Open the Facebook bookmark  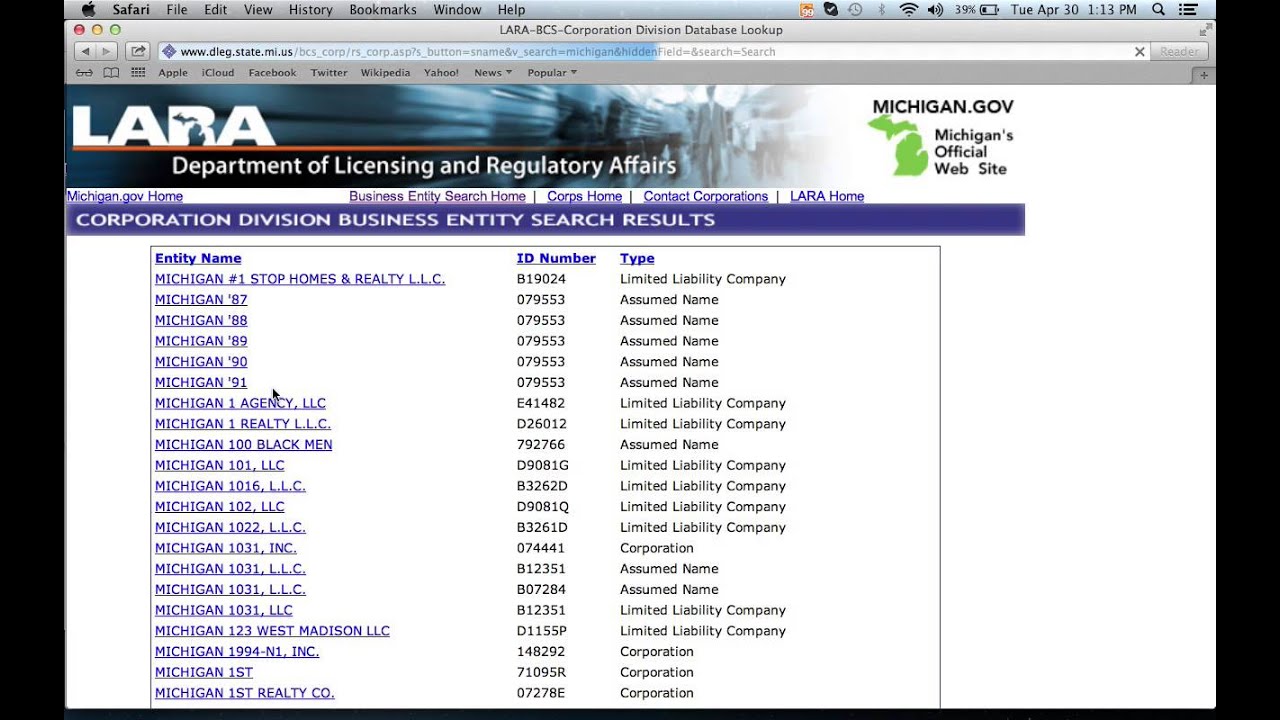pyautogui.click(x=272, y=72)
